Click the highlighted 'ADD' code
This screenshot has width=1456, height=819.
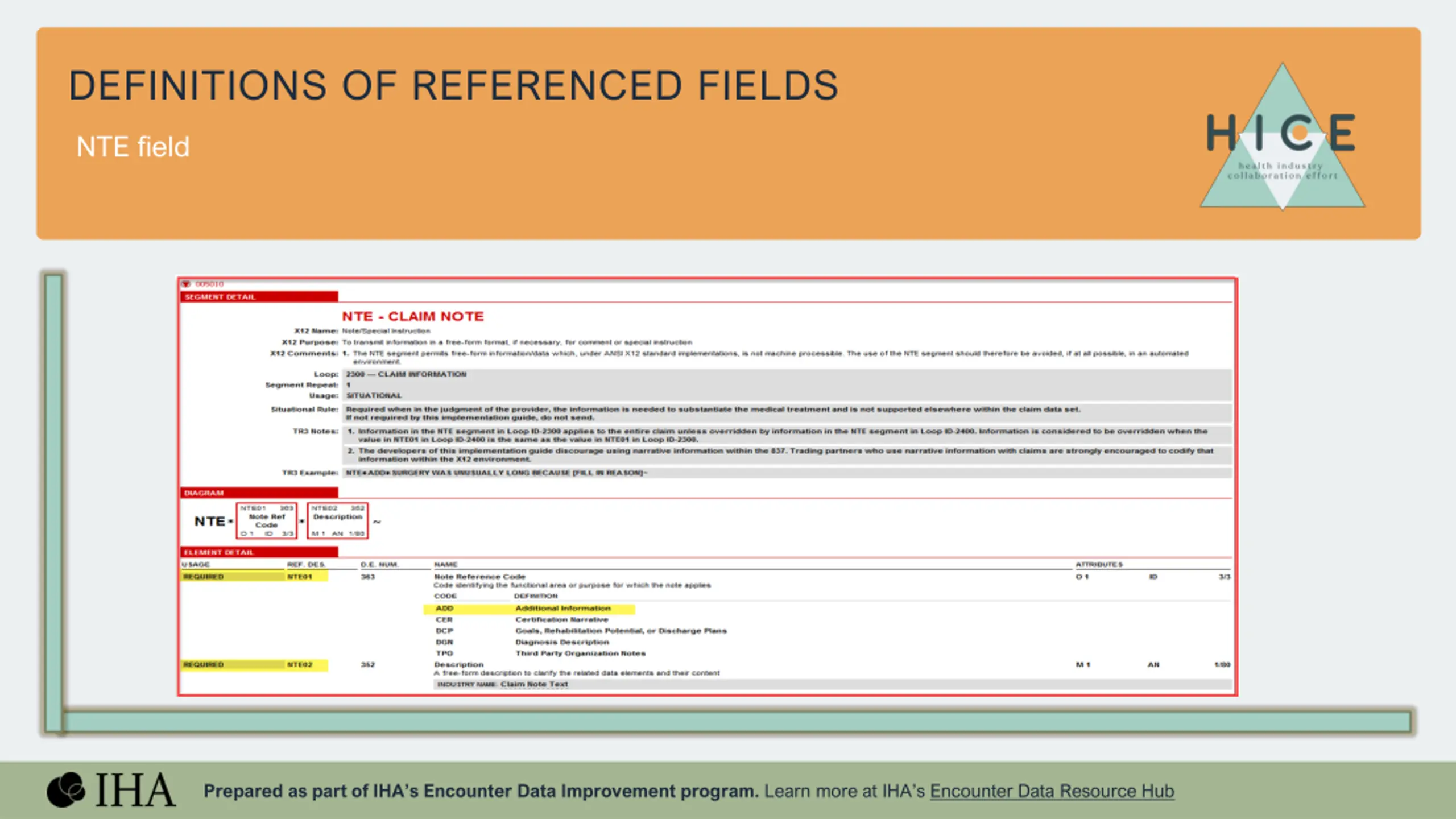(444, 609)
